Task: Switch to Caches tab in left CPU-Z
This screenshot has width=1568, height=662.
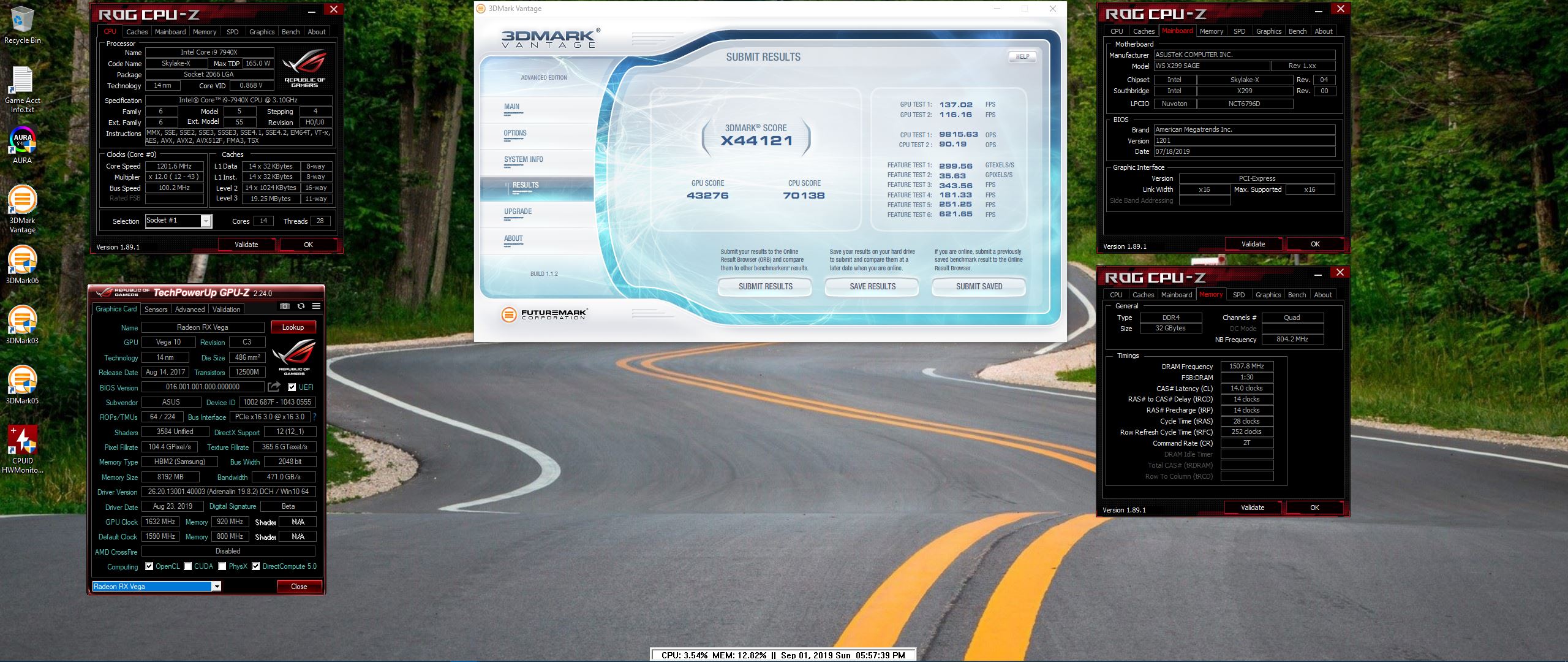Action: pos(137,32)
